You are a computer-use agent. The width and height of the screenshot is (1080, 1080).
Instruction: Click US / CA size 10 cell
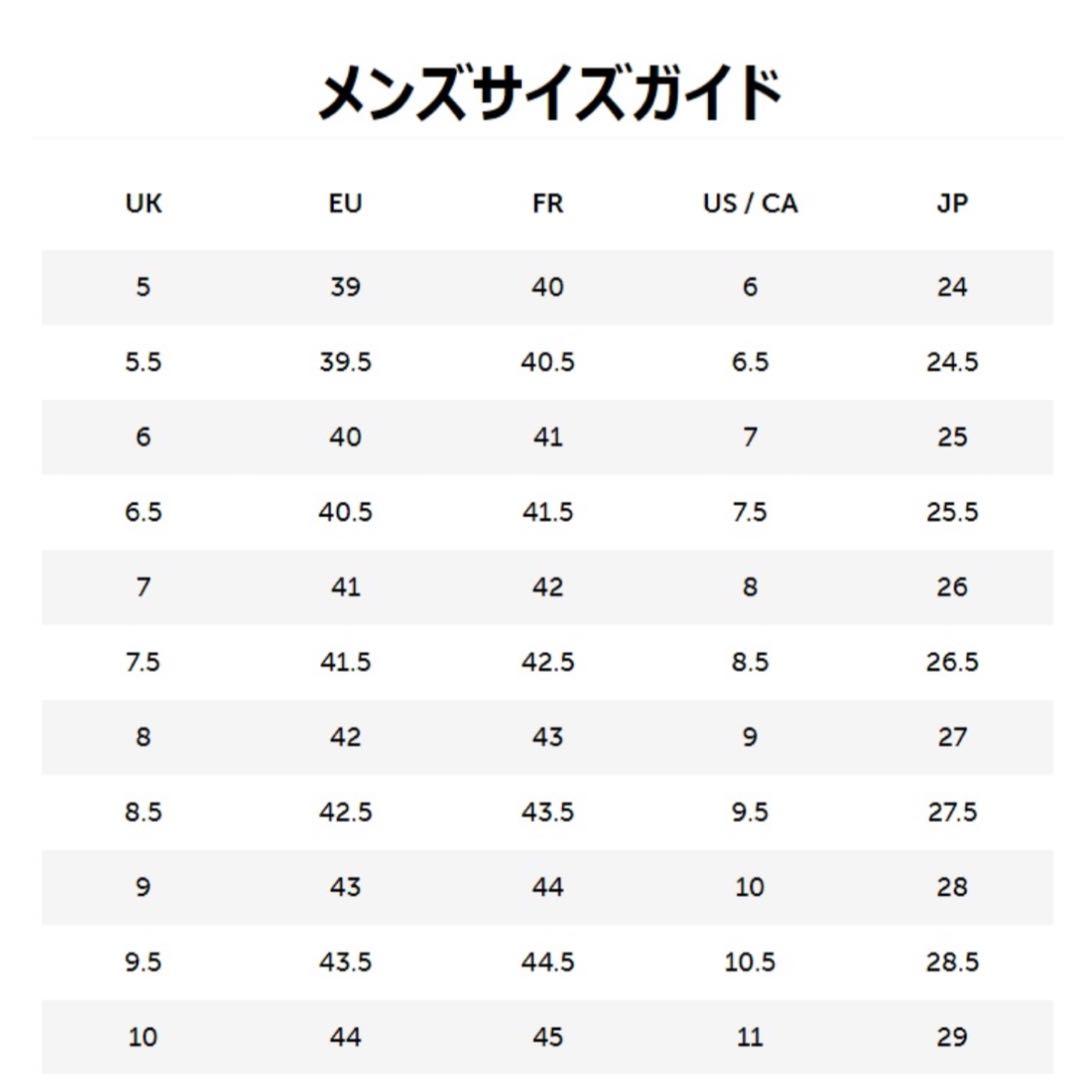click(x=750, y=887)
